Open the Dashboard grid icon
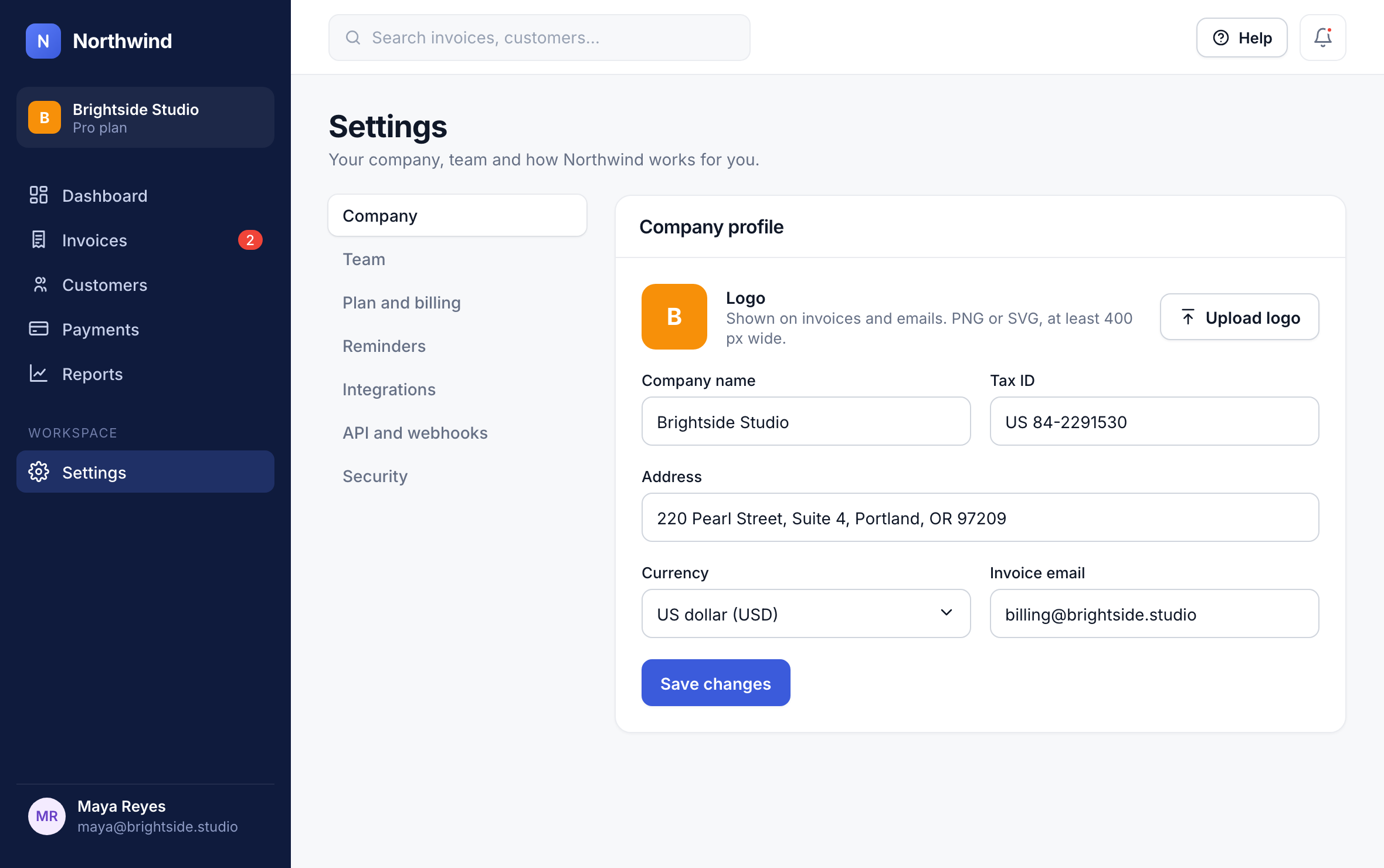The width and height of the screenshot is (1384, 868). 39,195
